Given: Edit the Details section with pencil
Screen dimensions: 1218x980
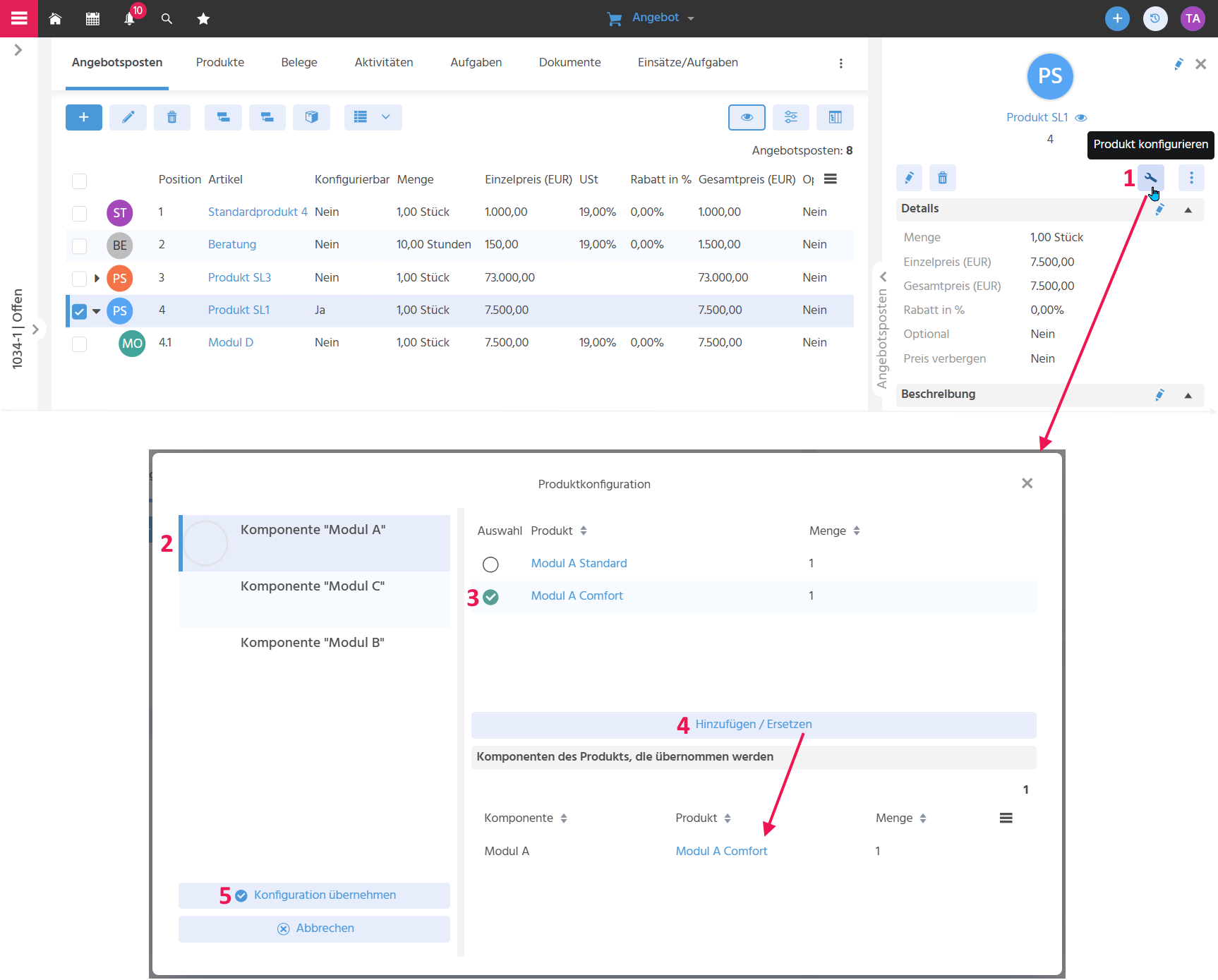Looking at the screenshot, I should click(x=1159, y=210).
